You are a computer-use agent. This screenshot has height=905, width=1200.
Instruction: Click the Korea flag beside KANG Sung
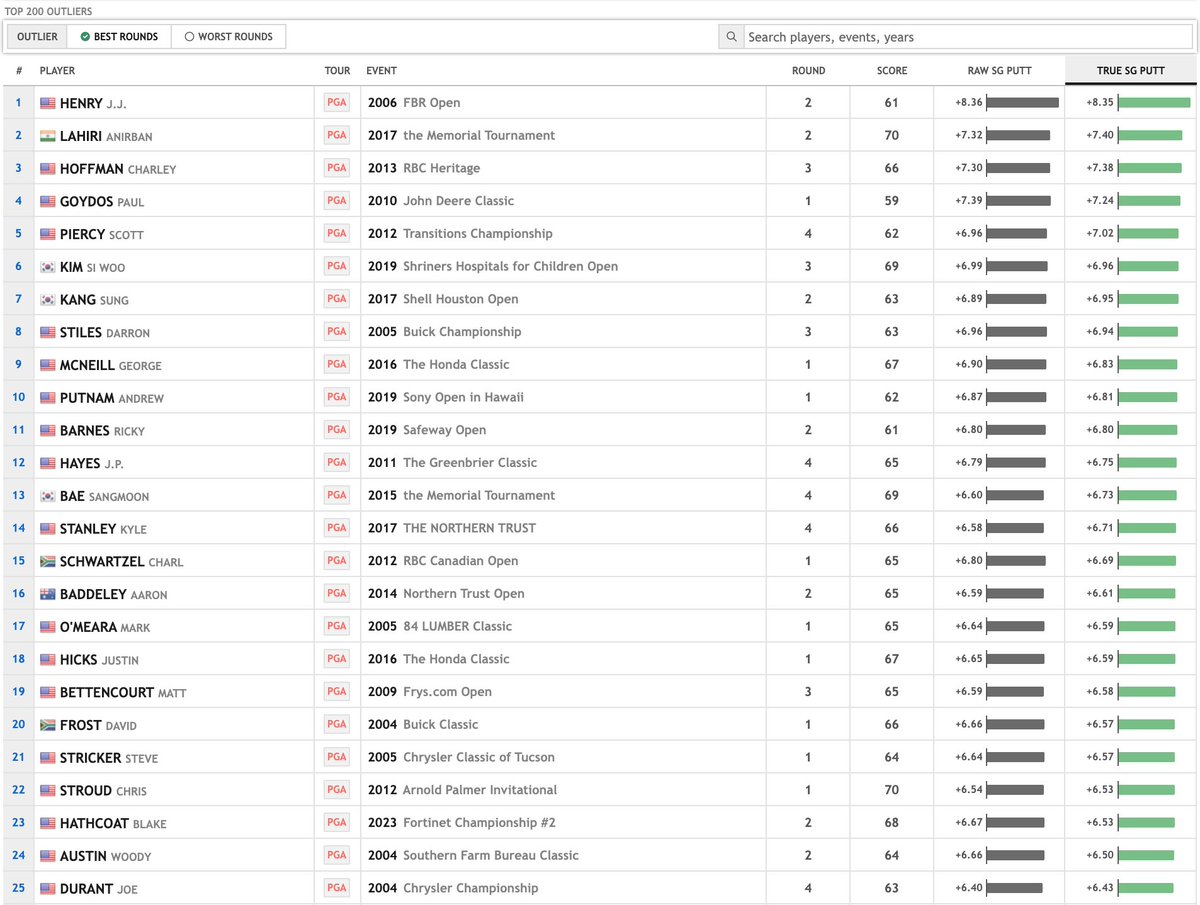point(48,300)
